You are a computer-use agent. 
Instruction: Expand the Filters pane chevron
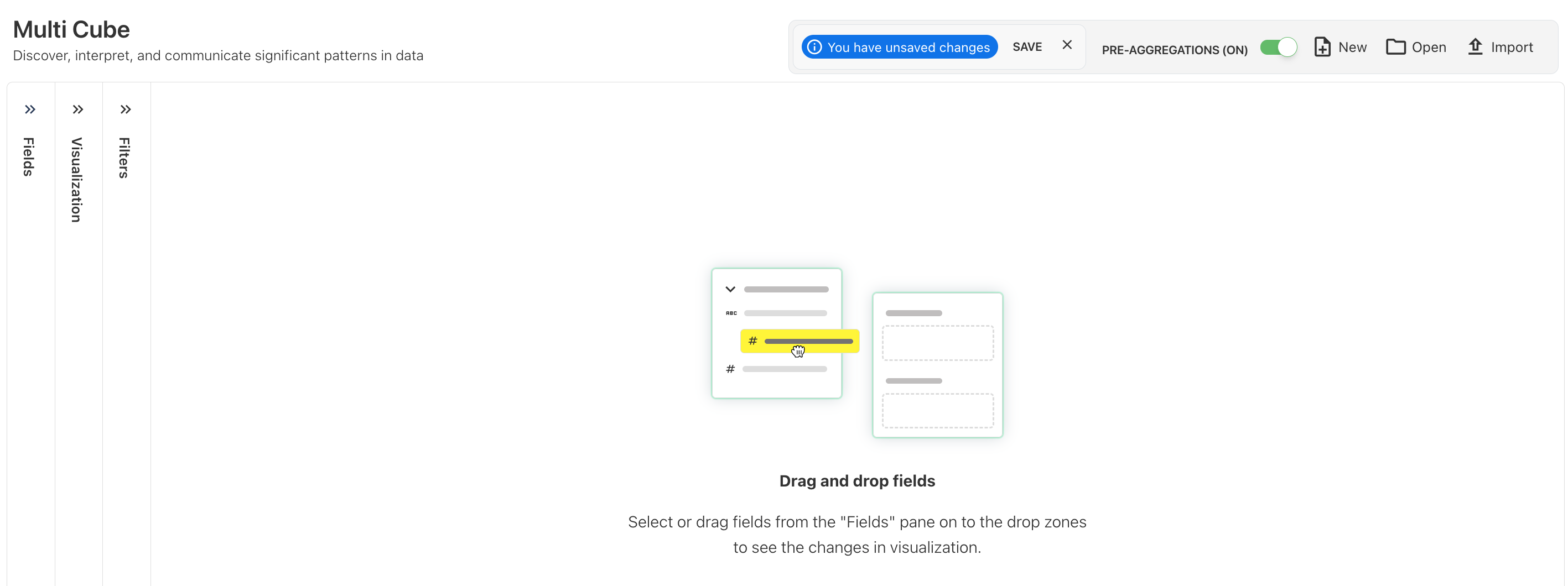coord(126,109)
